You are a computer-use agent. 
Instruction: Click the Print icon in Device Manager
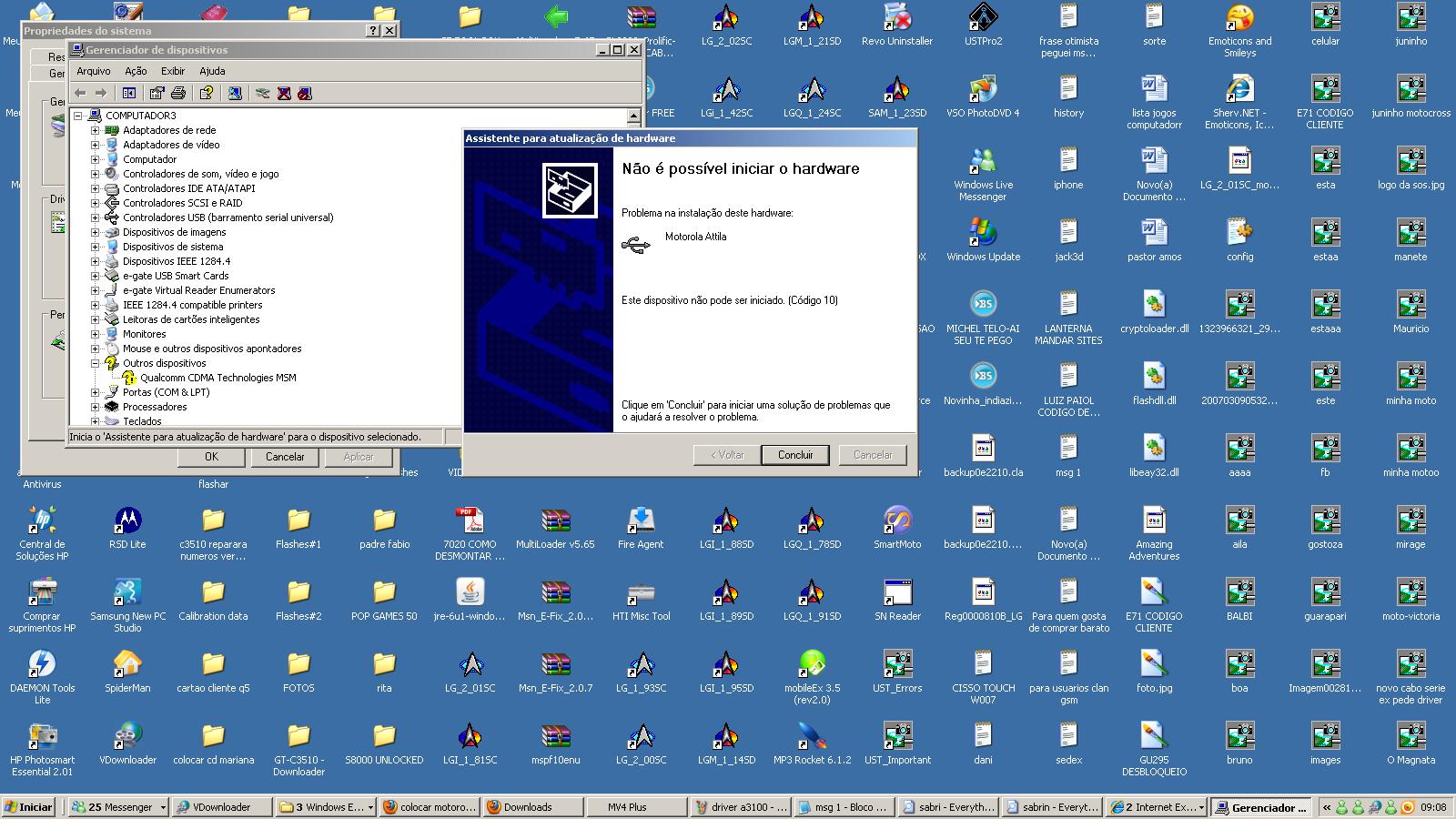pyautogui.click(x=178, y=93)
